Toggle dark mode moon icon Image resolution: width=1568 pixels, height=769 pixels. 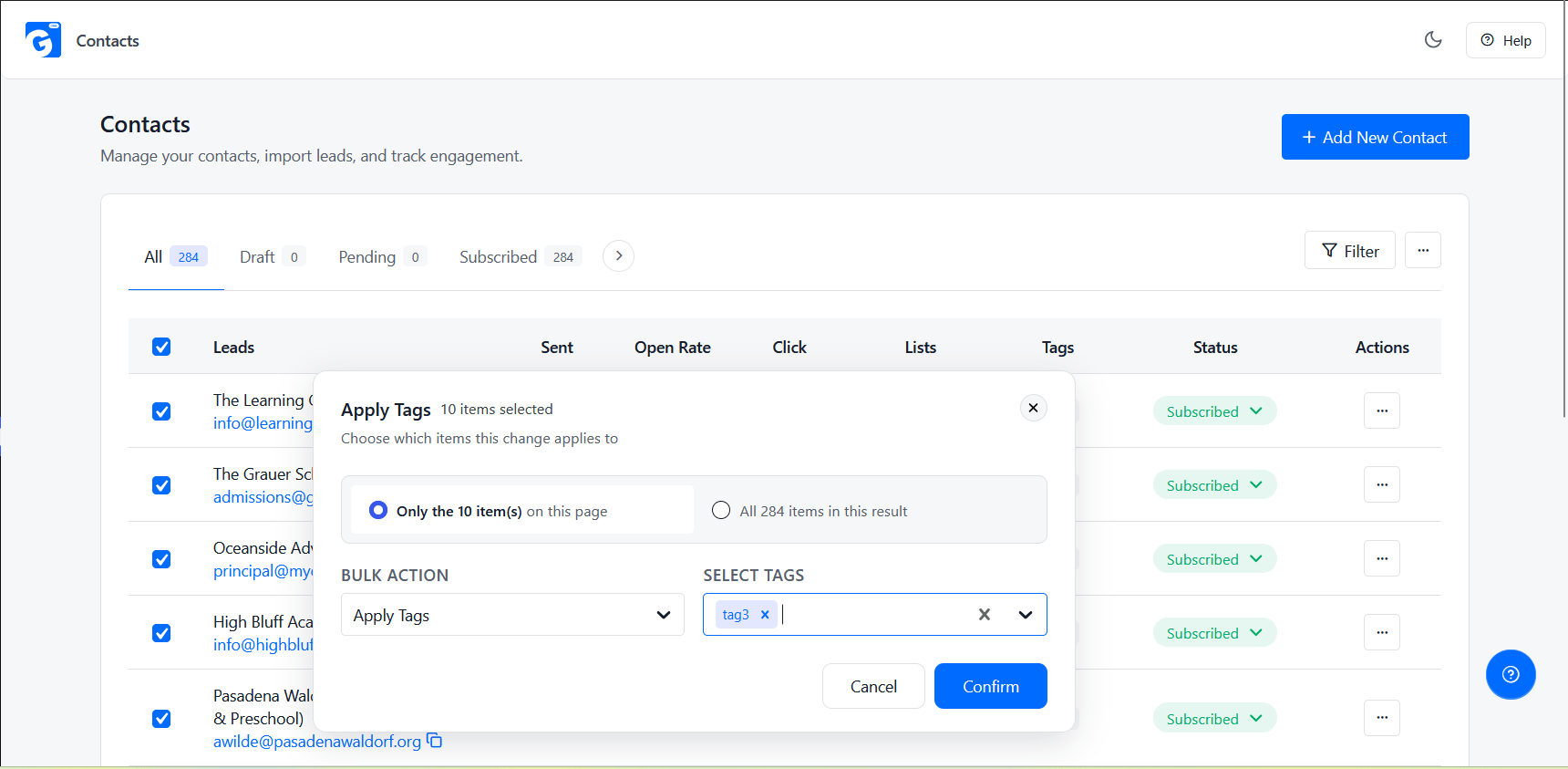pos(1433,39)
